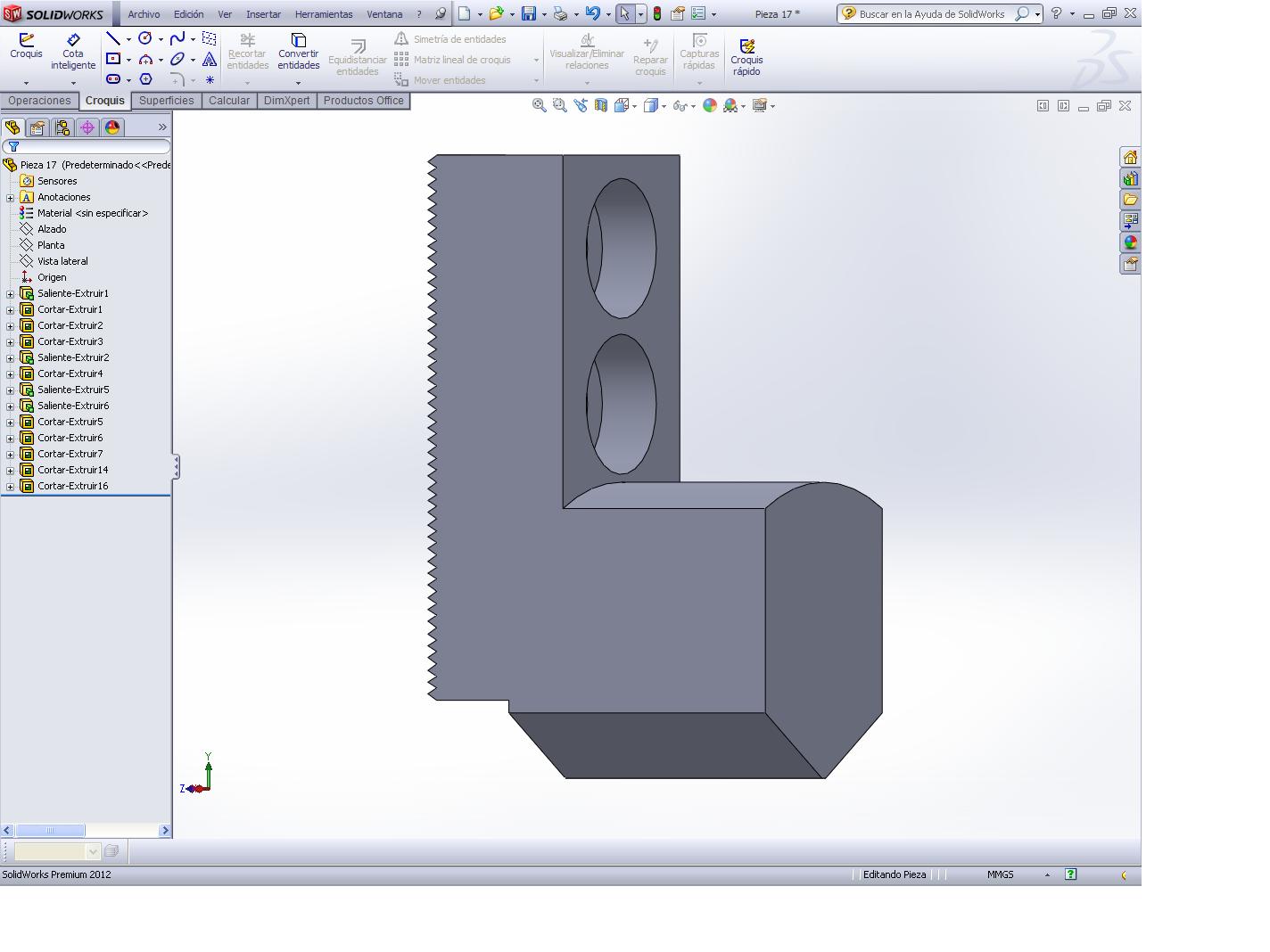Switch to DimXpertManager tab icon
The width and height of the screenshot is (1270, 952).
coord(87,127)
